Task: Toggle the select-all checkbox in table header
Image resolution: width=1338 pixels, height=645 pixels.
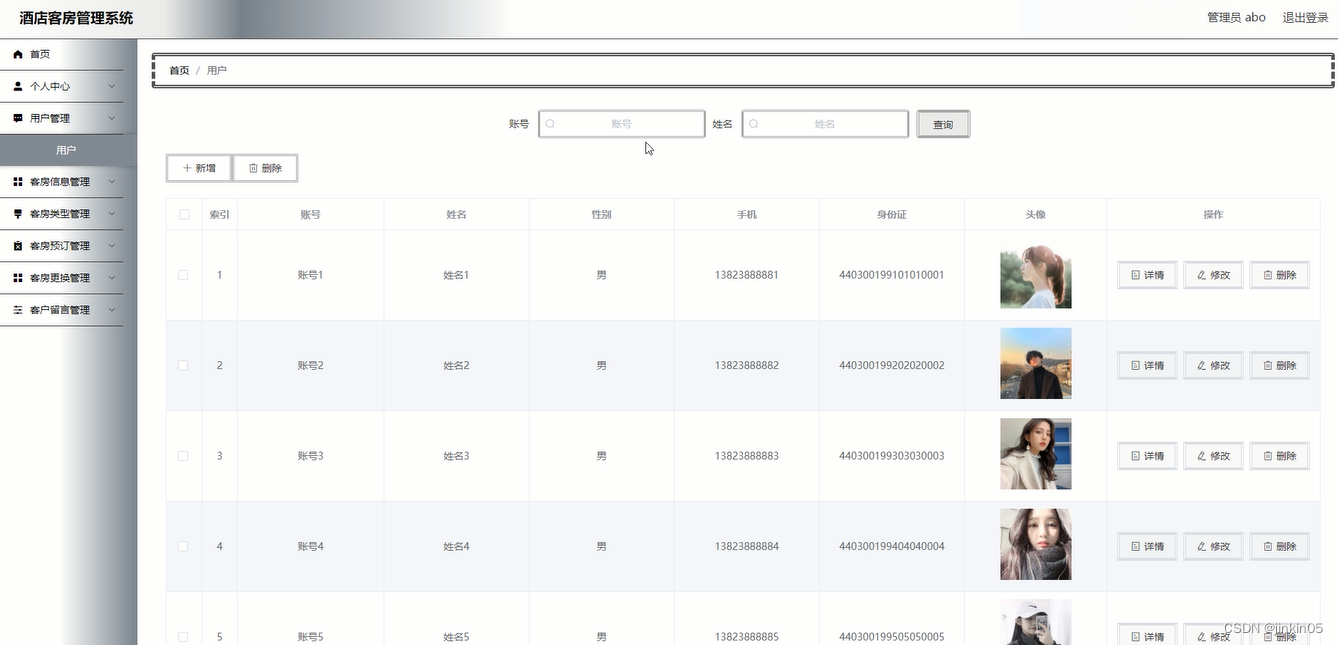Action: pos(183,214)
